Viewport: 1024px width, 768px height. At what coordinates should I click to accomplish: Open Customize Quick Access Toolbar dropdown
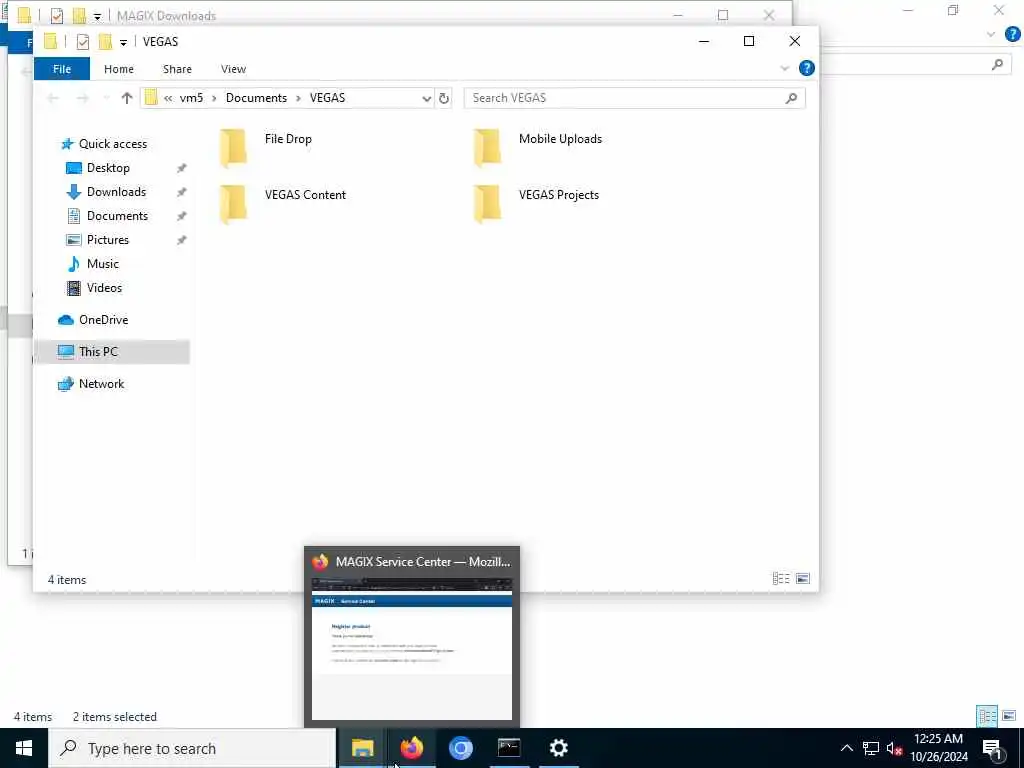coord(123,42)
